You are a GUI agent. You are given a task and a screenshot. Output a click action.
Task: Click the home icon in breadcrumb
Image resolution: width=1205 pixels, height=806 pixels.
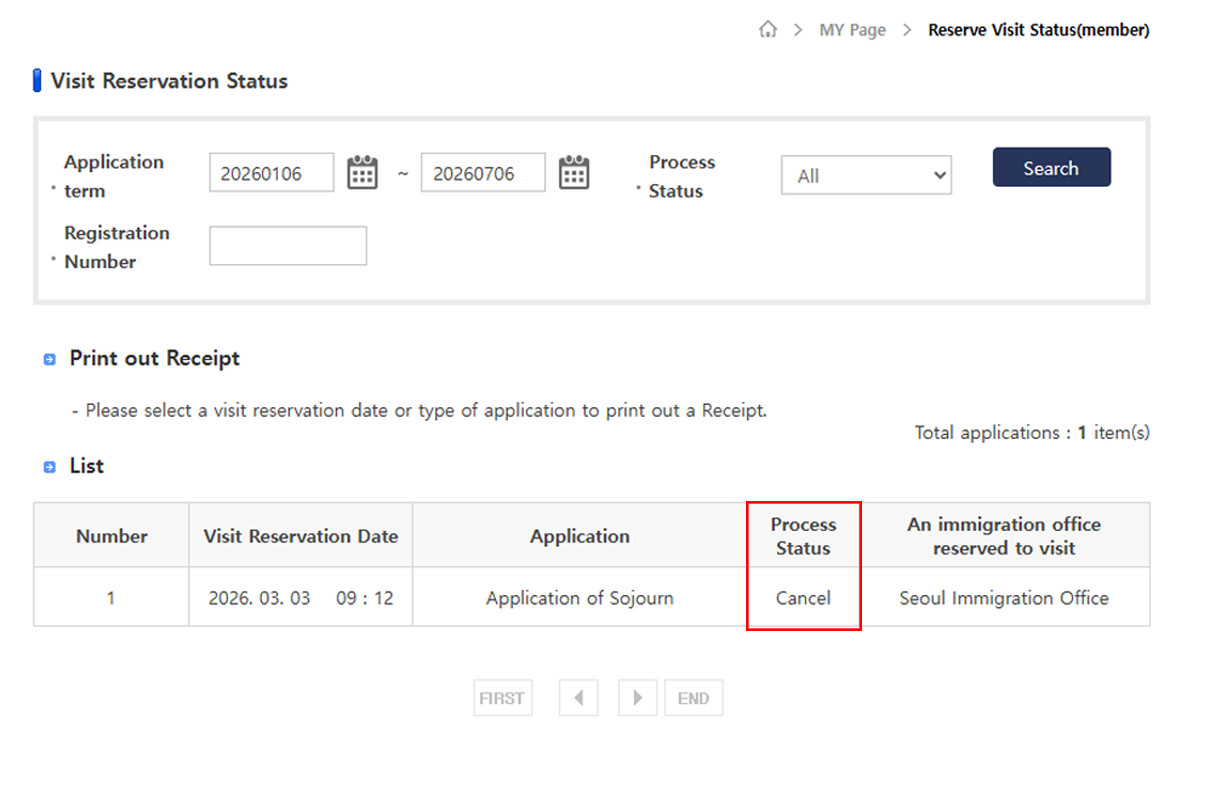[x=767, y=30]
